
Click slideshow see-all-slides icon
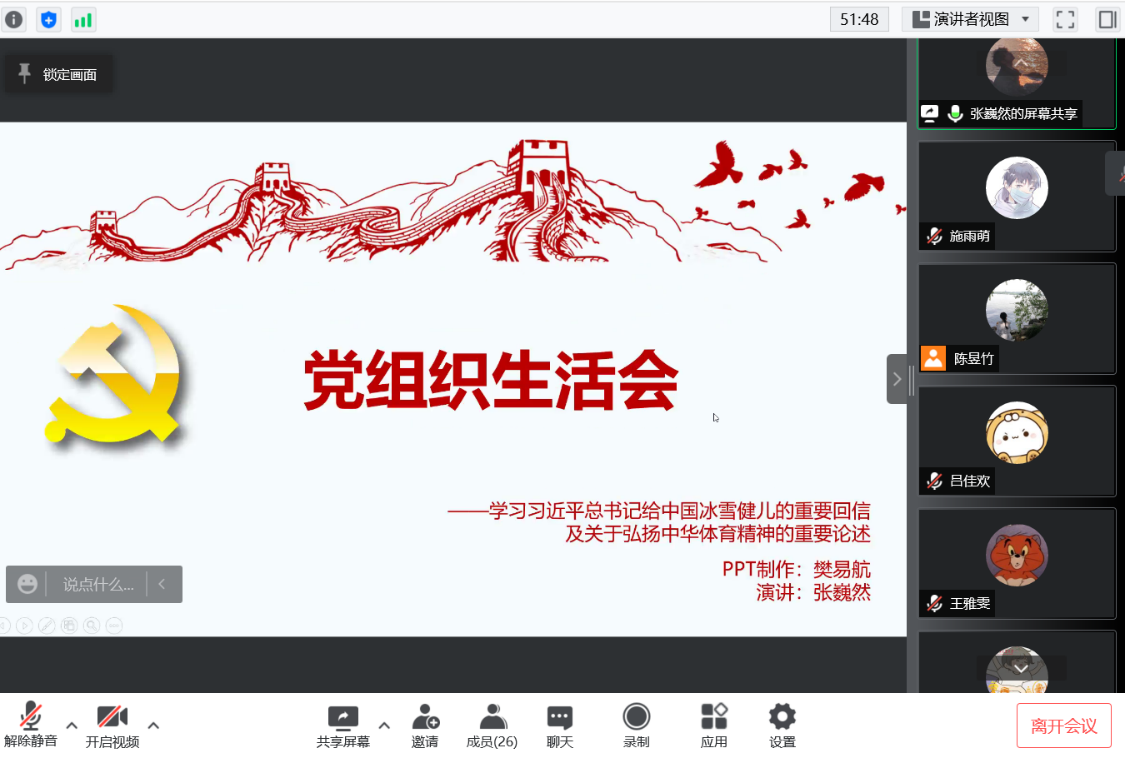tap(69, 626)
